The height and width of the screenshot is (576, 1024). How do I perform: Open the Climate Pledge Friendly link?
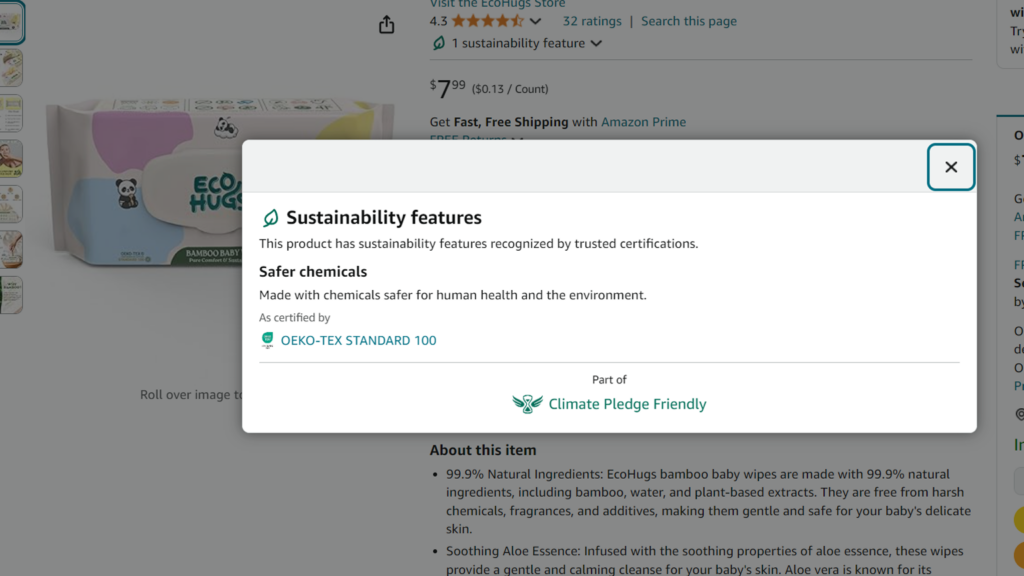[627, 404]
